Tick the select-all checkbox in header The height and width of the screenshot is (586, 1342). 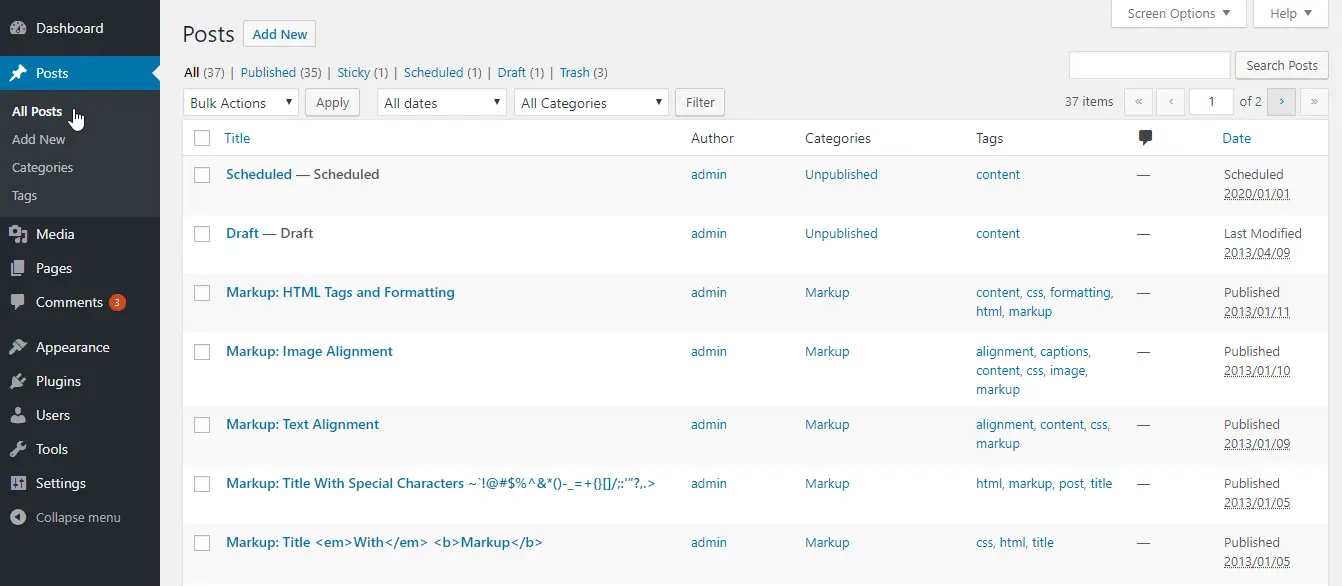tap(202, 138)
